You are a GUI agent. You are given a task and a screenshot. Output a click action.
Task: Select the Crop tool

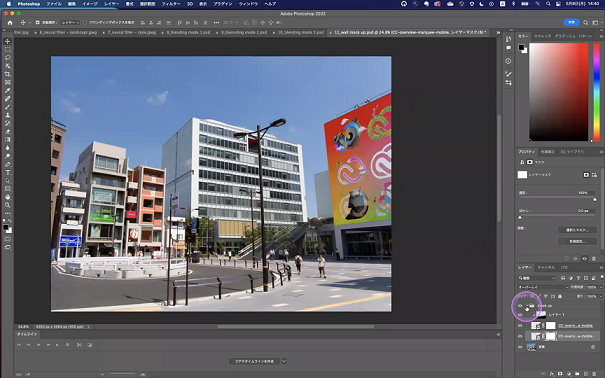click(8, 74)
